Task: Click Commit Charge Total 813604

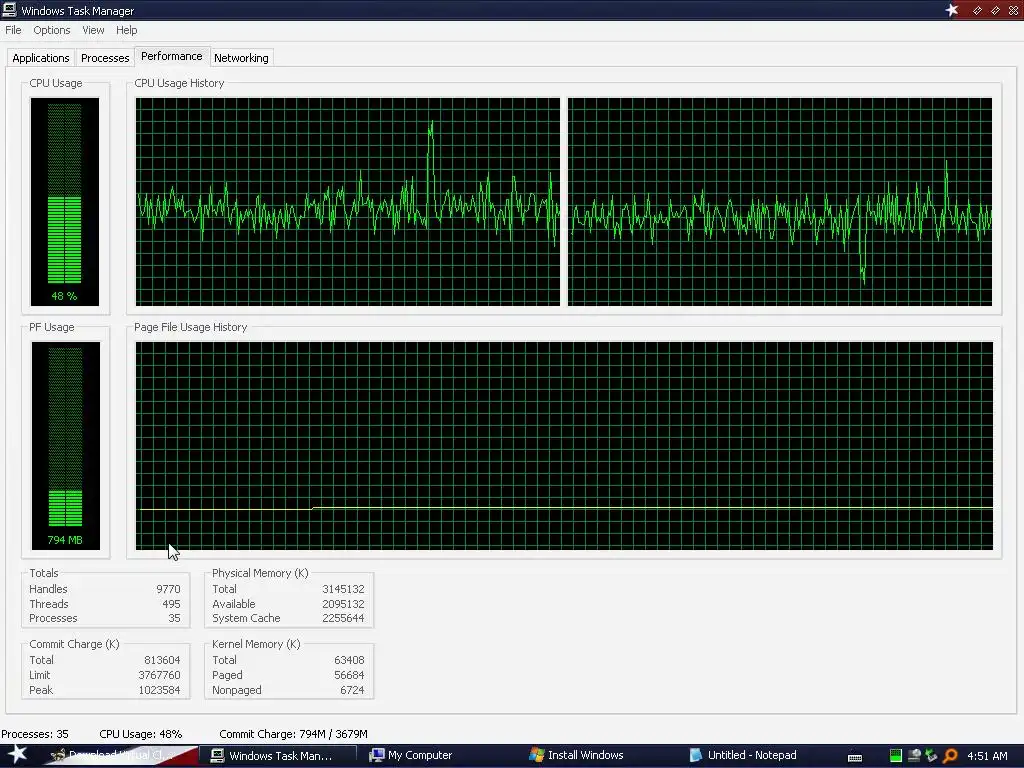Action: [162, 660]
